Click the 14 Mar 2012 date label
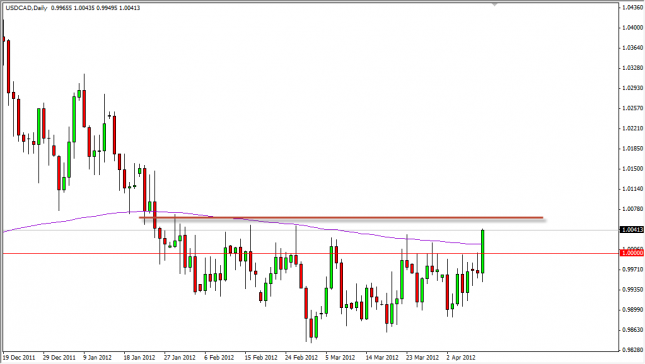Screen dimensions: 645x364 (382, 357)
